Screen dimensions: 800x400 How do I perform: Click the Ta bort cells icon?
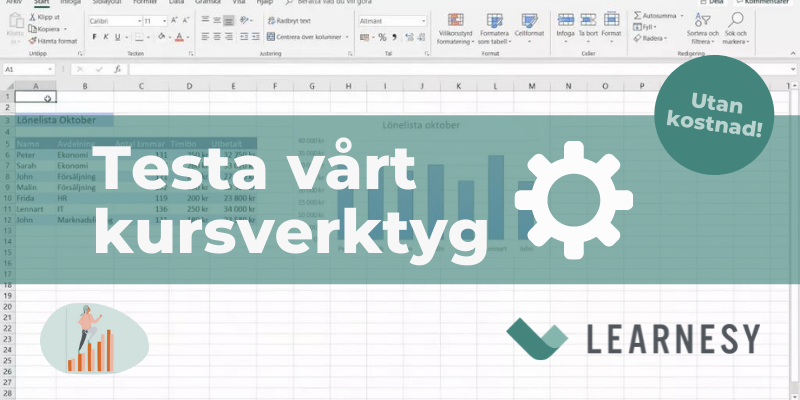tap(588, 20)
